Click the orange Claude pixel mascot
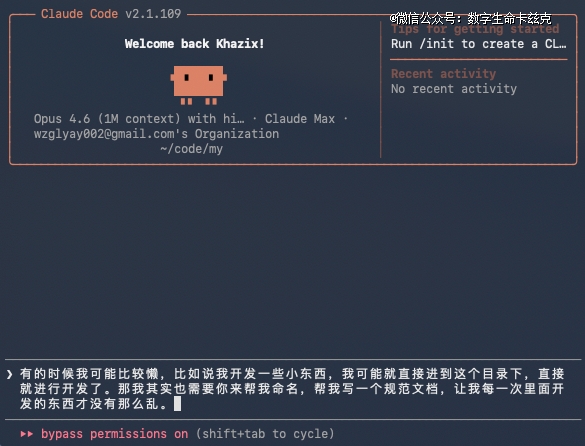Screen dimensions: 585x446 coord(198,85)
